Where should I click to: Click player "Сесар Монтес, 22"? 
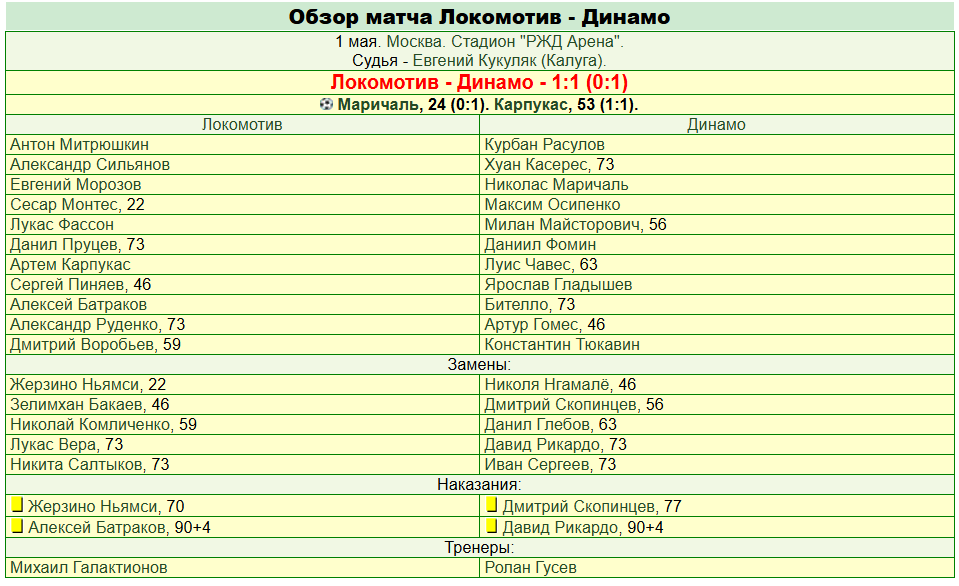(78, 204)
